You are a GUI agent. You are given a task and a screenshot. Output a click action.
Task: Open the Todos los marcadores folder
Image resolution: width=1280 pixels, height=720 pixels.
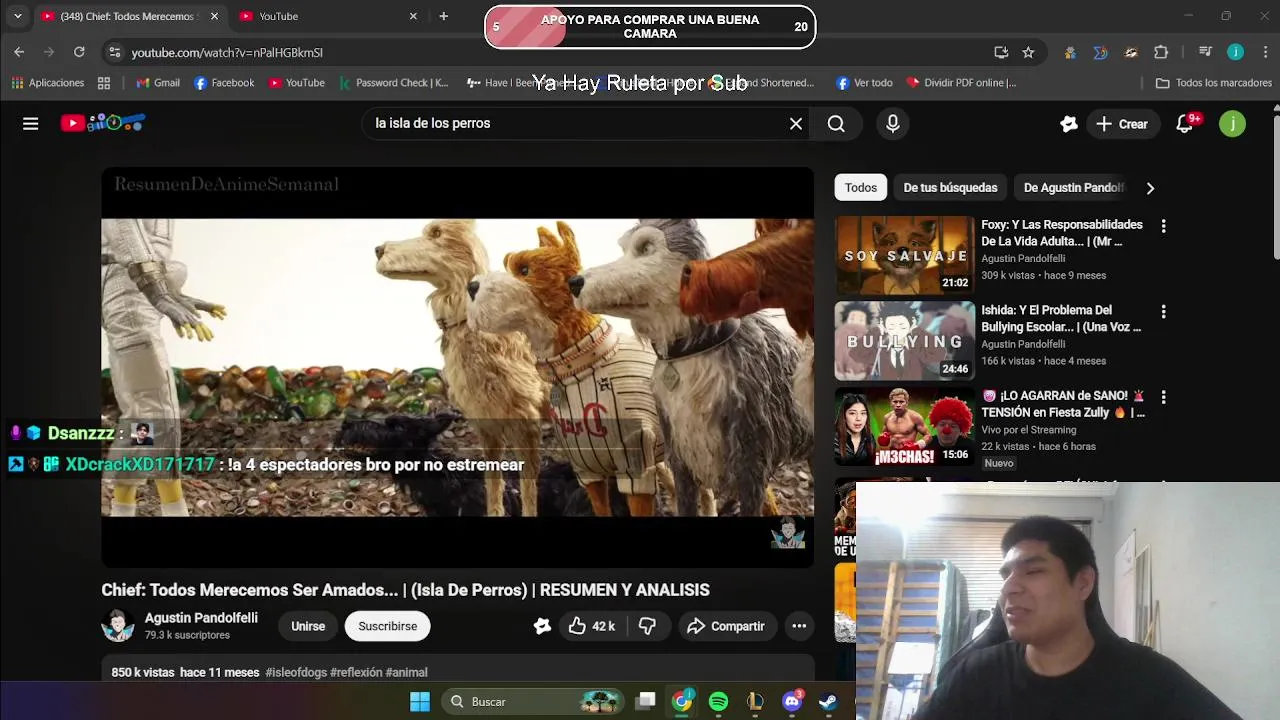click(x=1213, y=83)
